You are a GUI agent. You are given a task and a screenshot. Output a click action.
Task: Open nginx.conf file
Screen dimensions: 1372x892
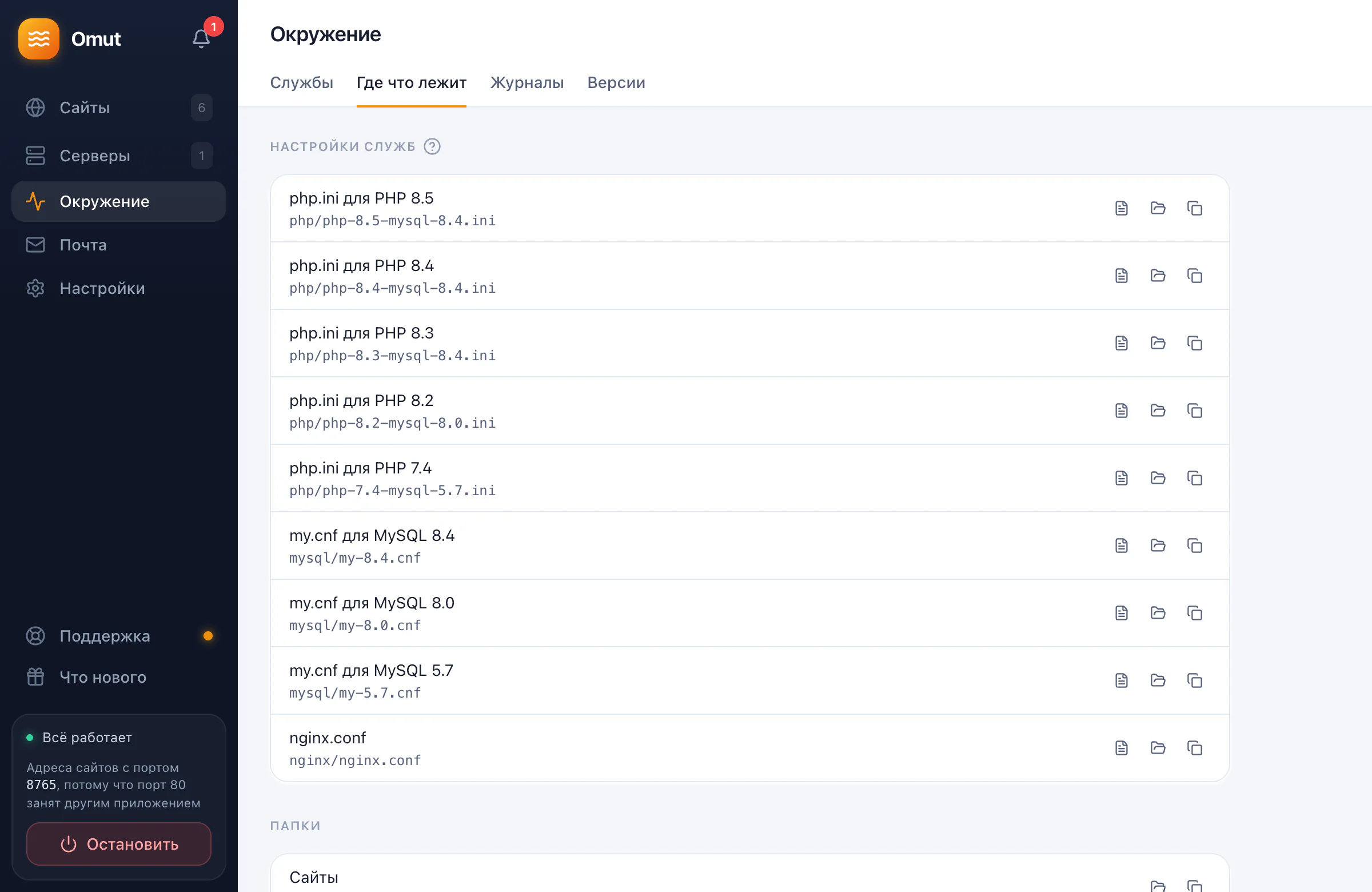1121,748
